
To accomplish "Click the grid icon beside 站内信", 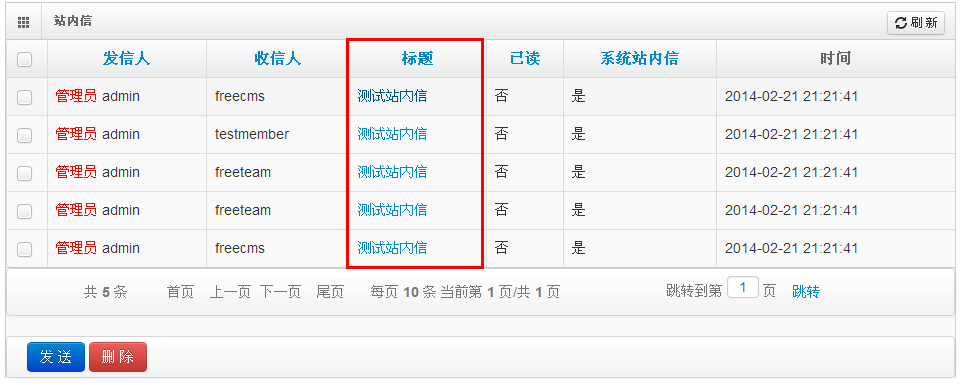I will coord(24,23).
